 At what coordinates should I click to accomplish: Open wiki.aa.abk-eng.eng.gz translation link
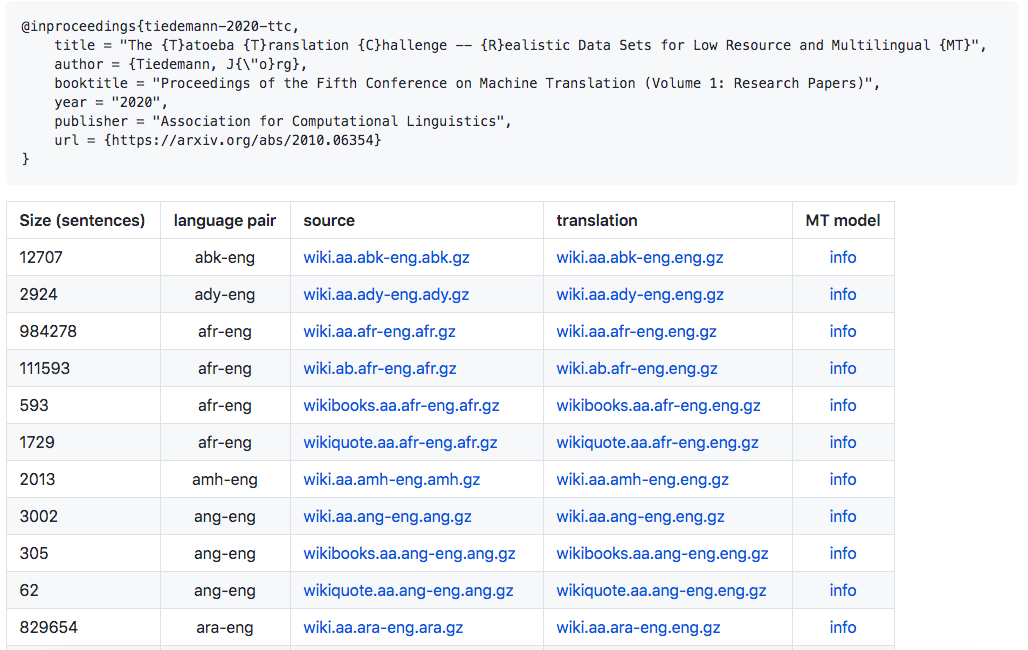pyautogui.click(x=639, y=258)
